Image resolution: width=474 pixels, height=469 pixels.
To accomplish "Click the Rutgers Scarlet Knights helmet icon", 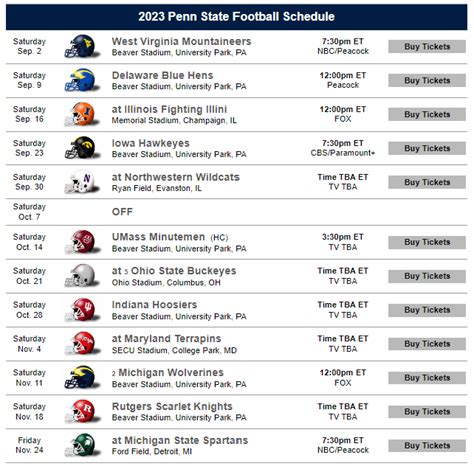I will click(82, 412).
